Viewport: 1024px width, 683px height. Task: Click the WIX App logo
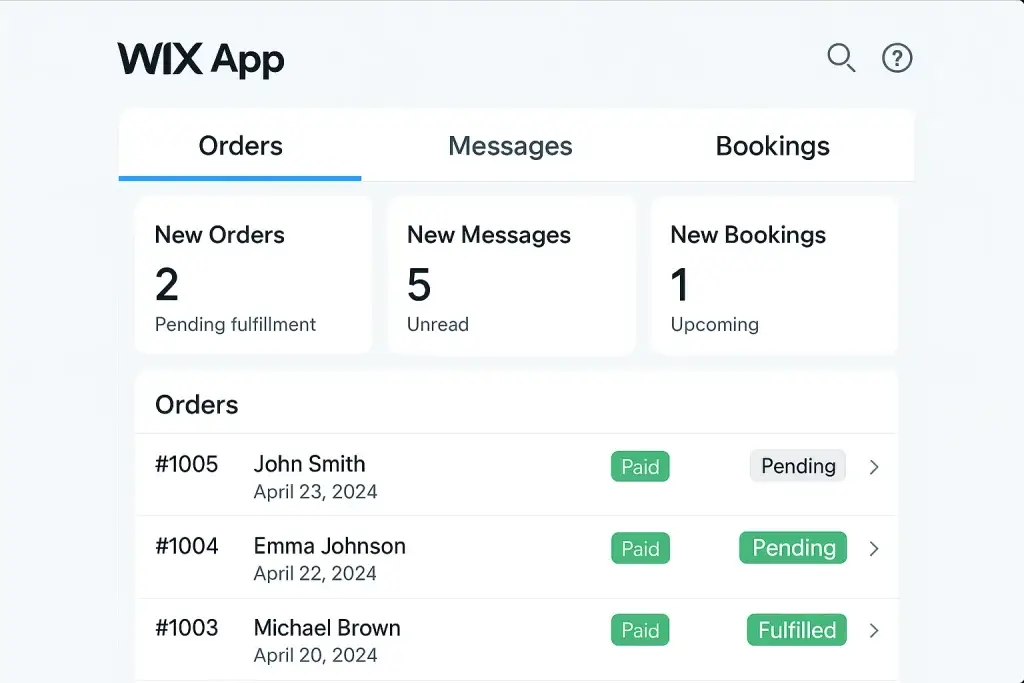201,59
